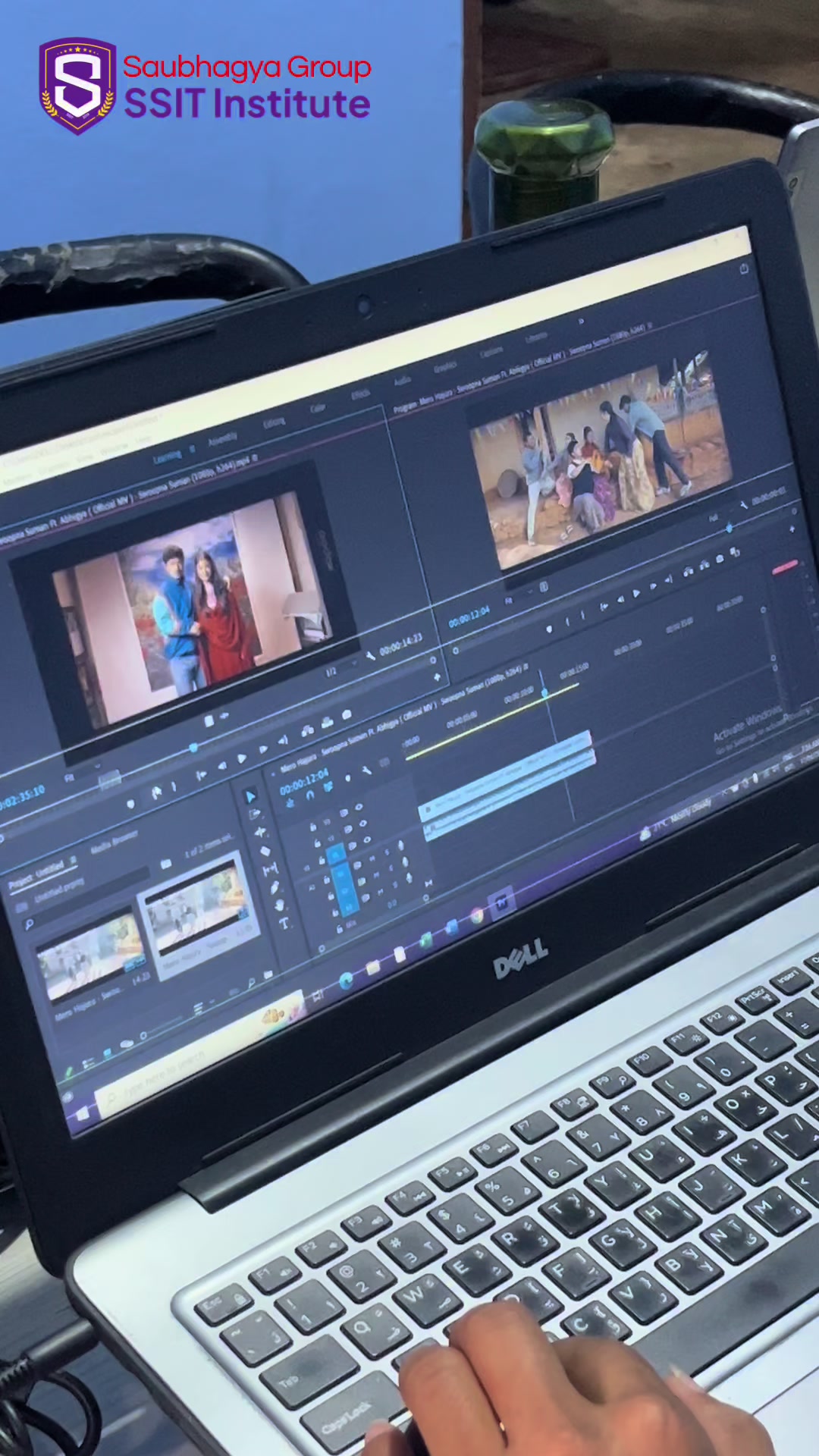
Task: Switch to the Hand tool
Action: coord(280,905)
